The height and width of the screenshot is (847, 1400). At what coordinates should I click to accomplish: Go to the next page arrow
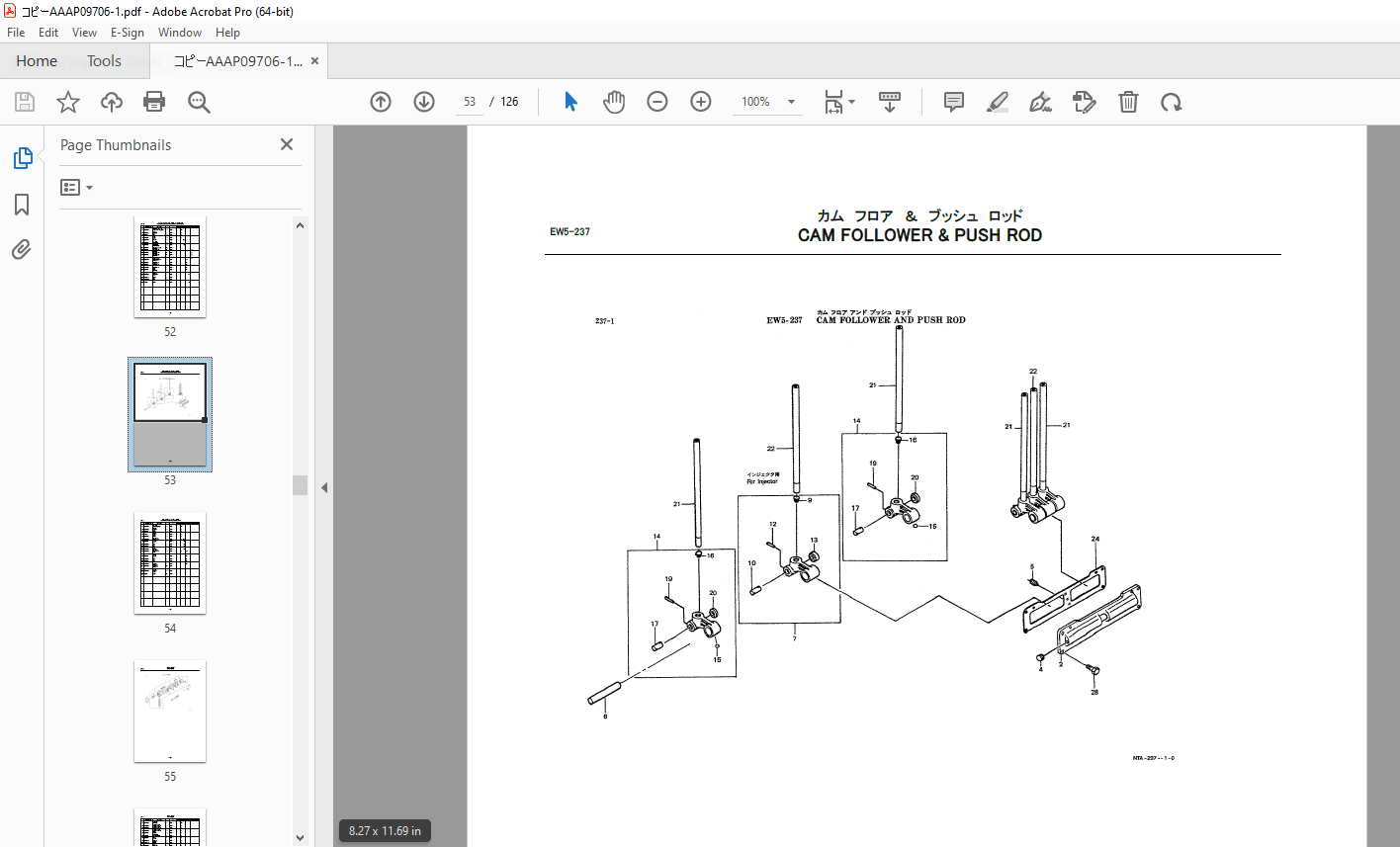coord(424,102)
